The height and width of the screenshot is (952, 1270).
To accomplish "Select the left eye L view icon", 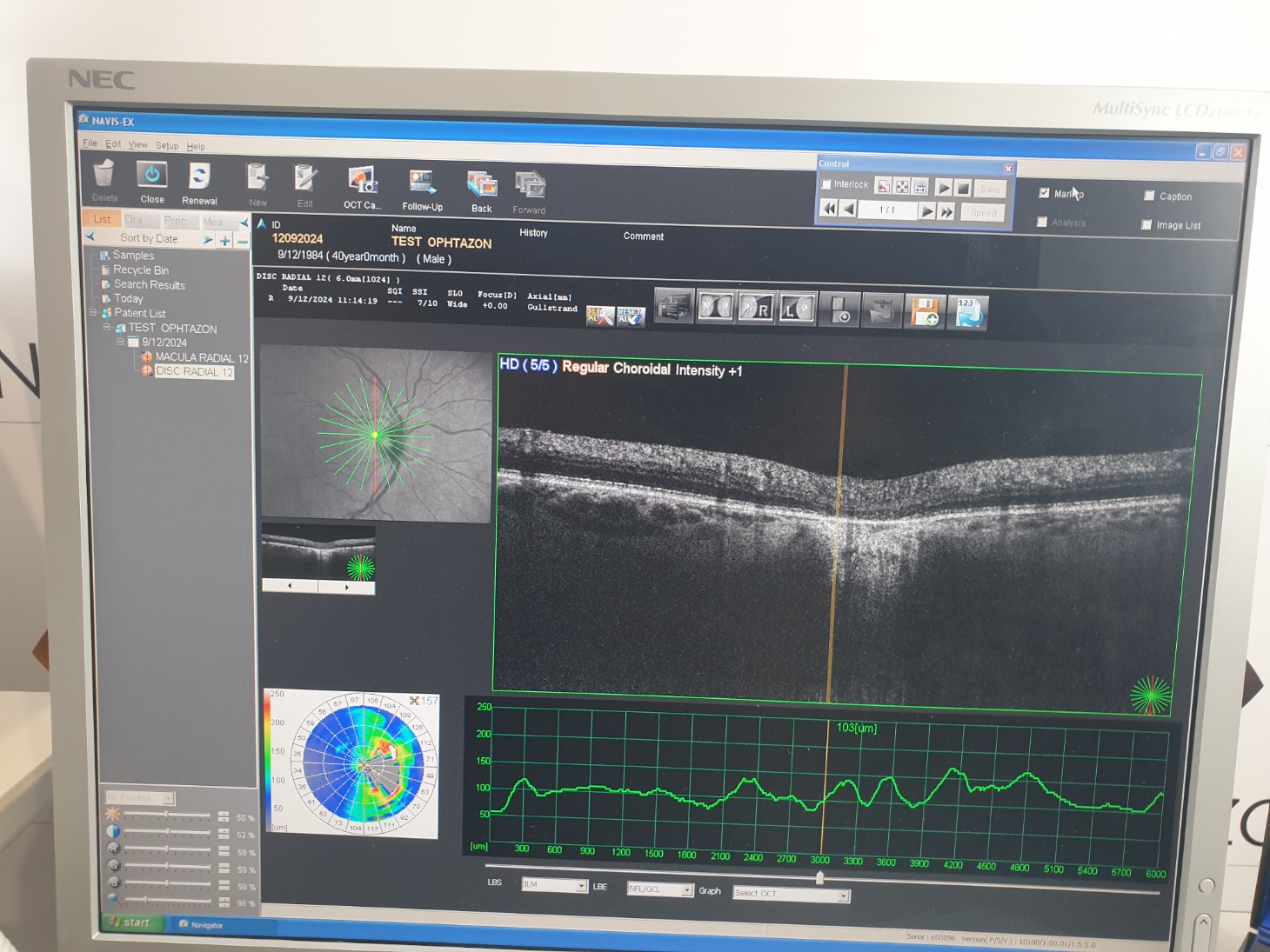I will [x=797, y=310].
